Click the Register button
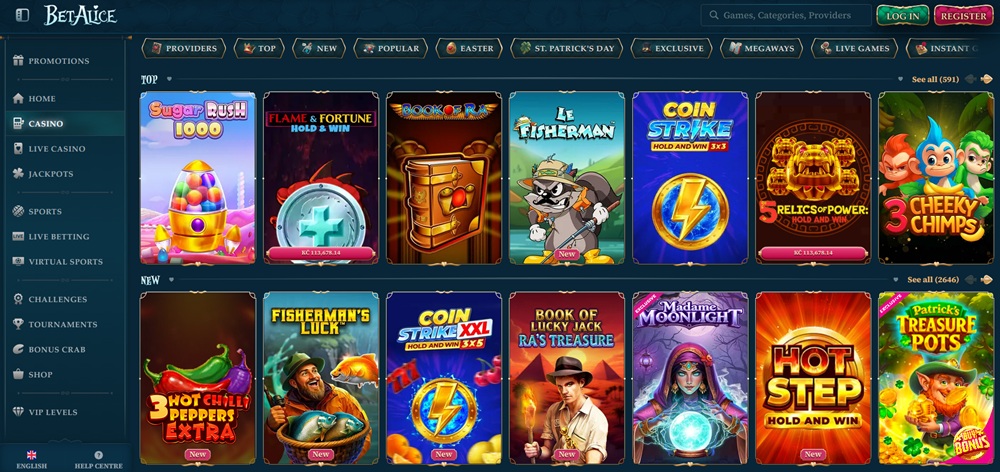This screenshot has height=472, width=1000. coord(963,15)
